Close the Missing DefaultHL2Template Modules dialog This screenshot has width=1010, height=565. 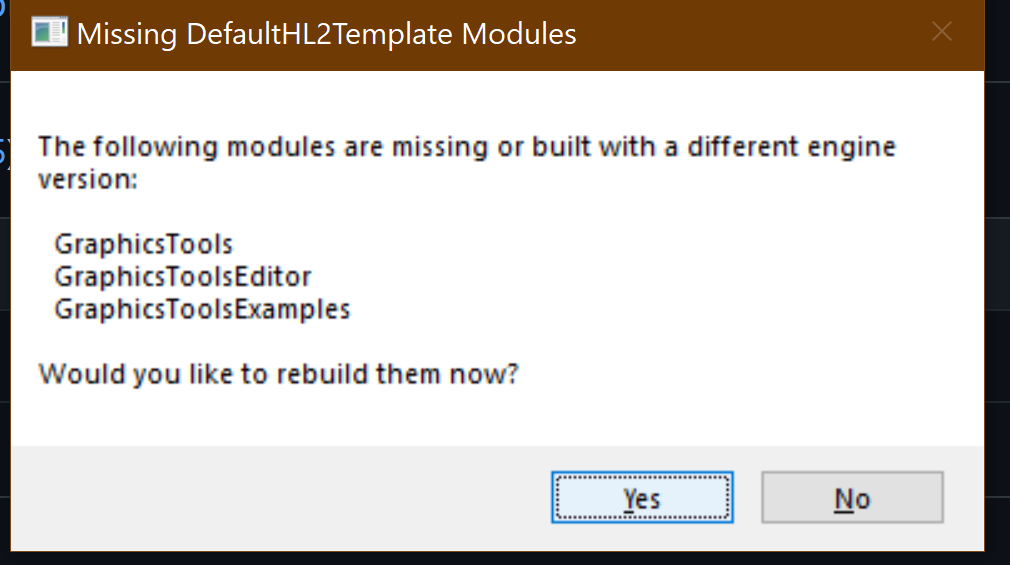coord(942,31)
